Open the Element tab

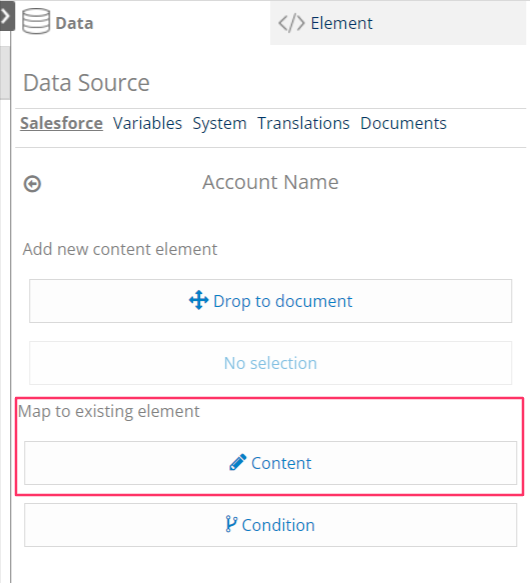point(398,23)
